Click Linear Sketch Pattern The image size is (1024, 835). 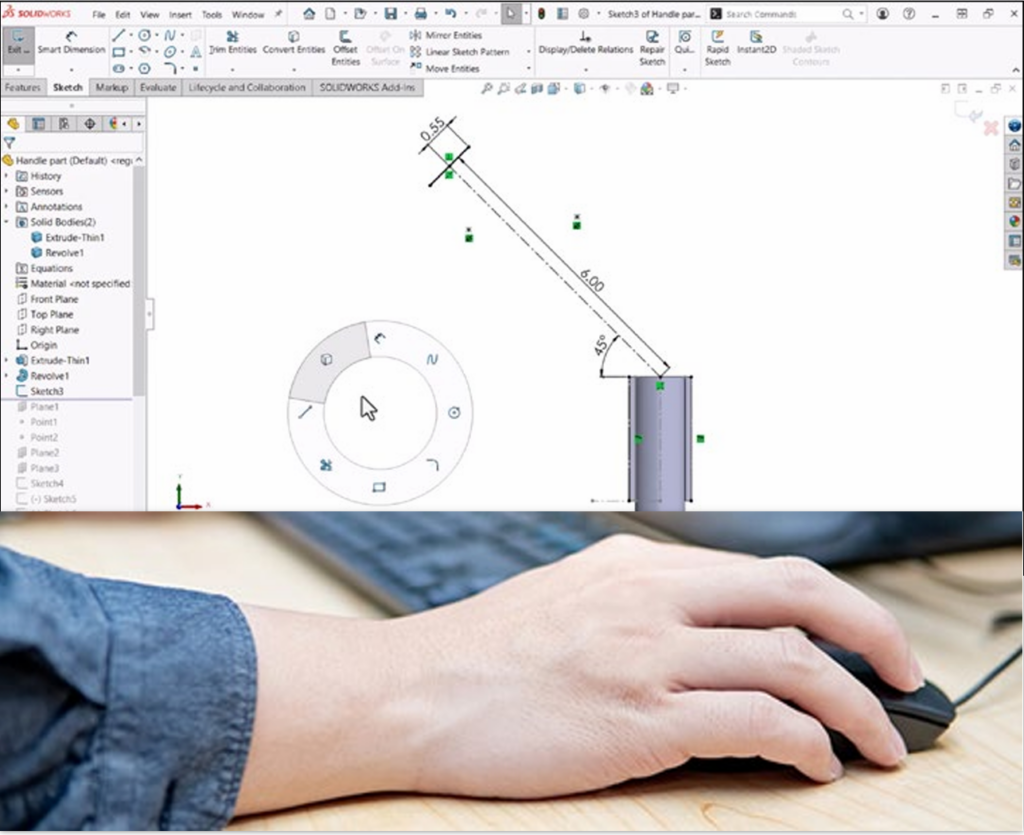click(466, 52)
